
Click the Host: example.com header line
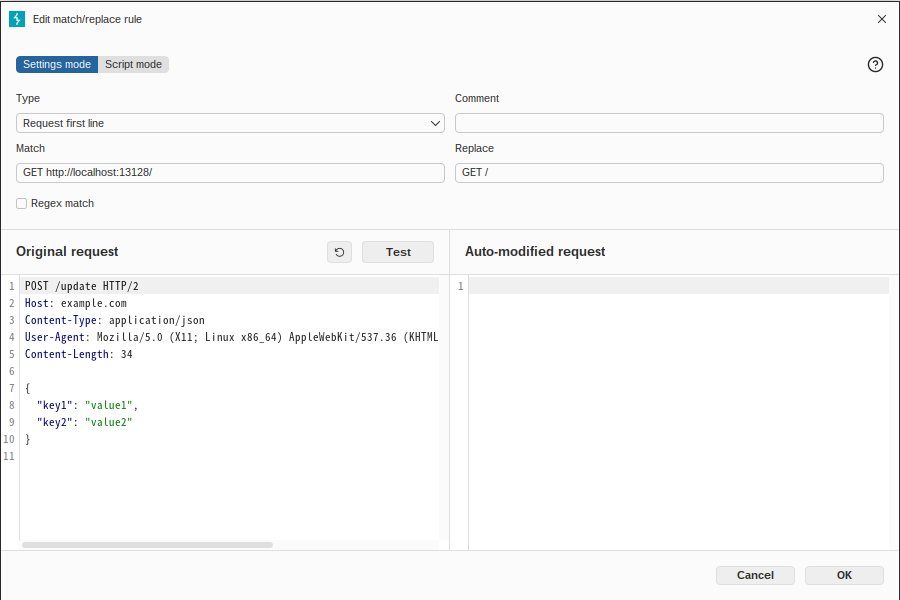(x=76, y=303)
